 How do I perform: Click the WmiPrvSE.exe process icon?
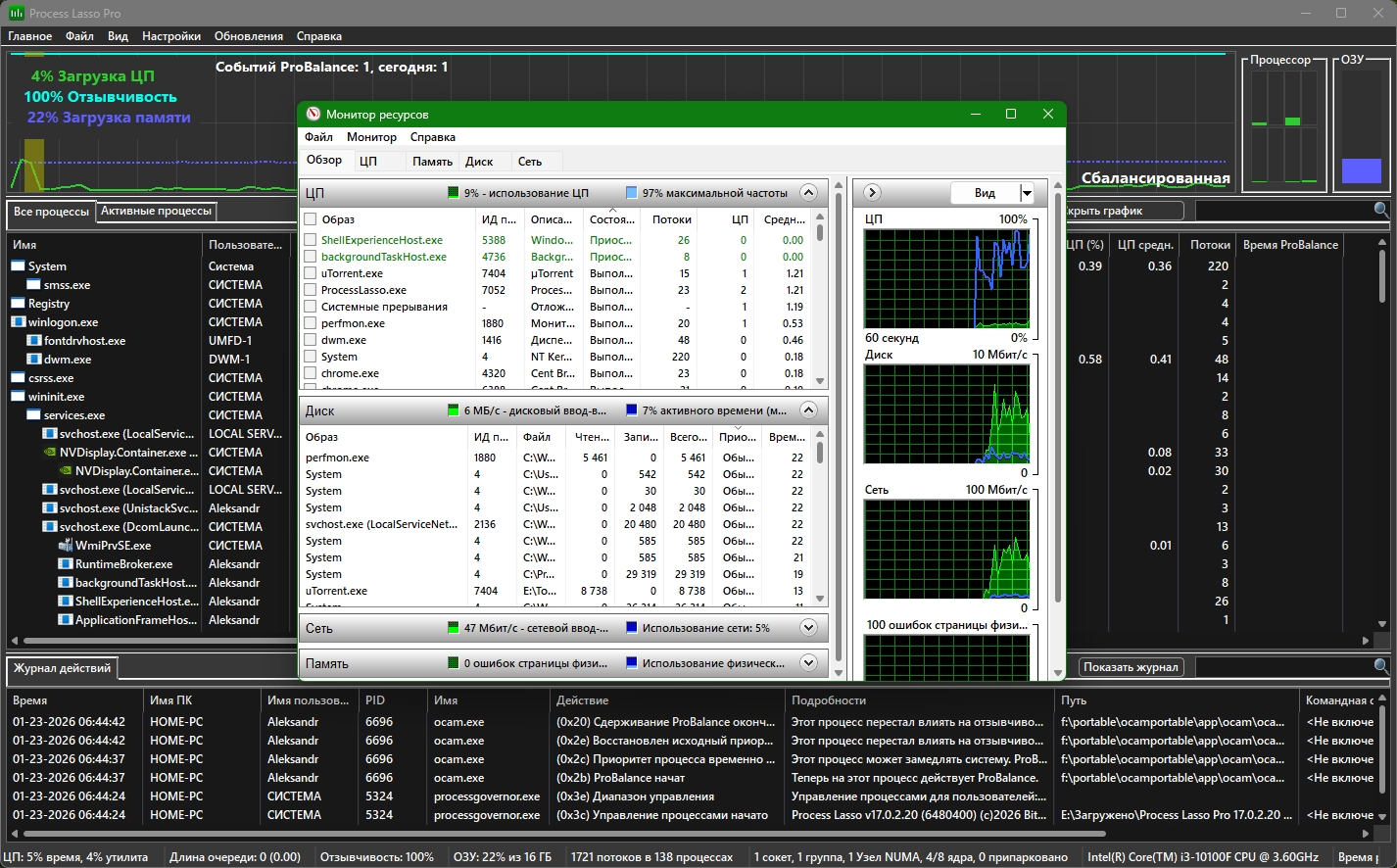pyautogui.click(x=66, y=546)
